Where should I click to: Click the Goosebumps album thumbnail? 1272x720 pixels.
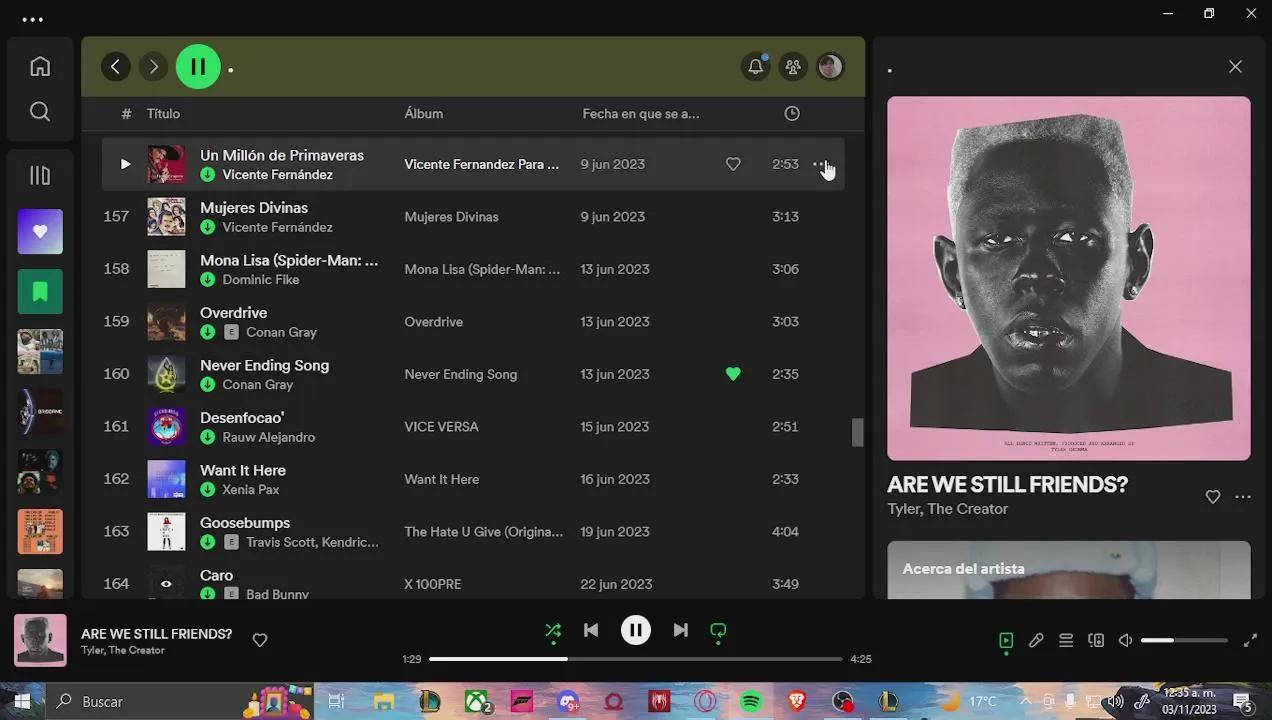click(166, 532)
